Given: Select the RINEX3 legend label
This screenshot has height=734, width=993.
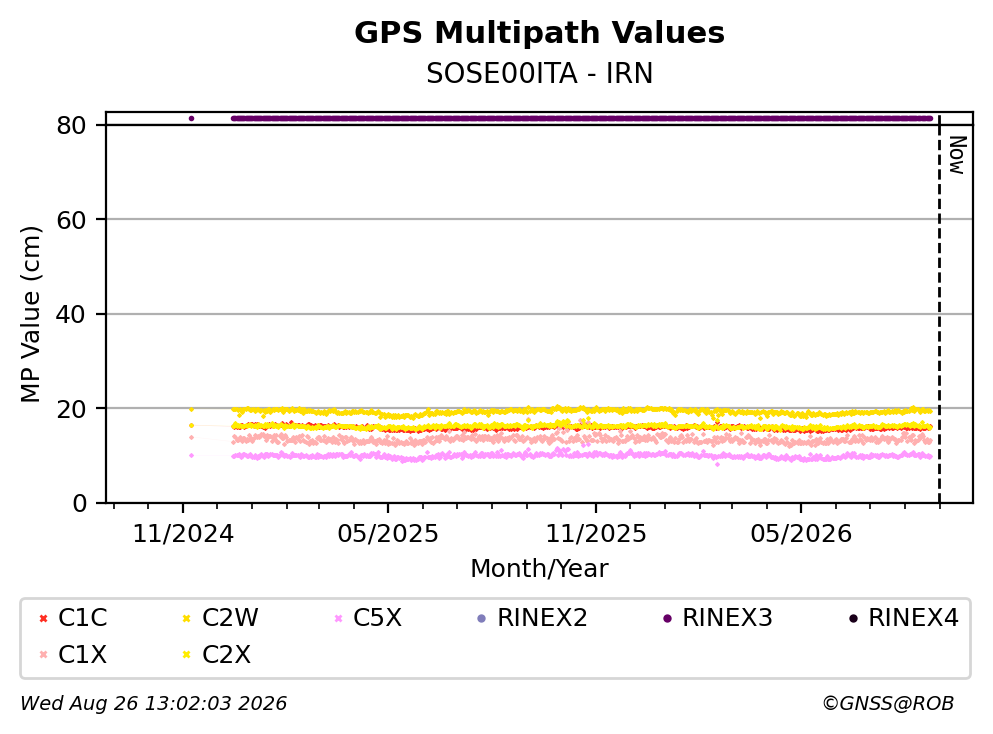Looking at the screenshot, I should tap(727, 618).
